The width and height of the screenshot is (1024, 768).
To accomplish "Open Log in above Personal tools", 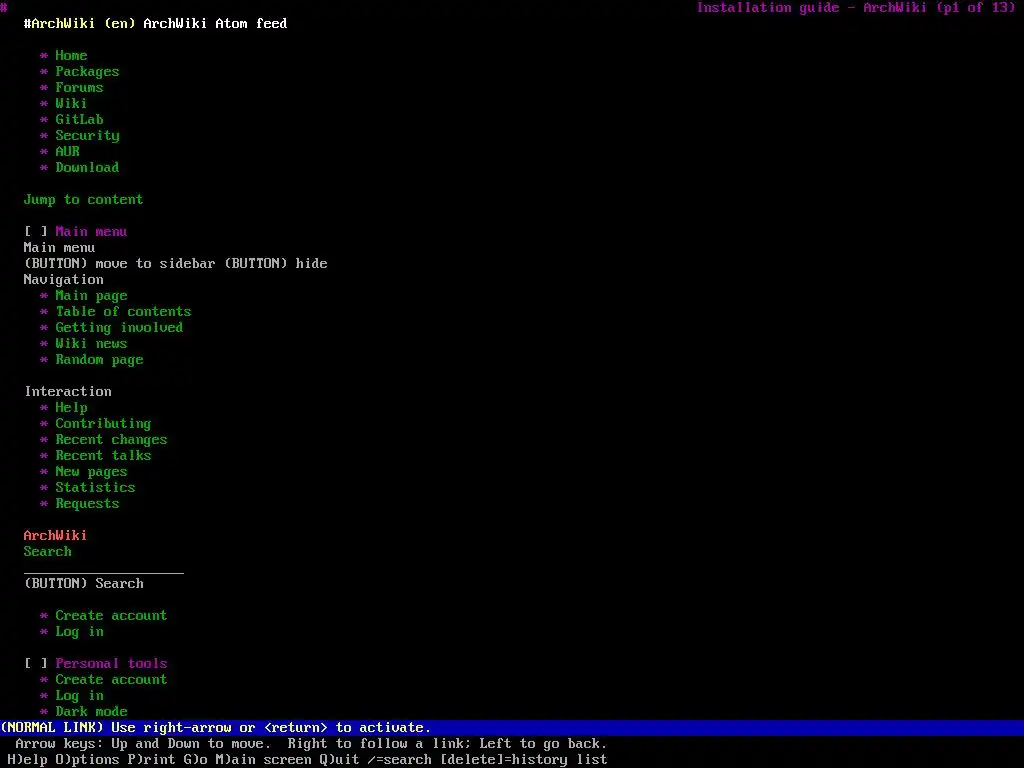I will click(80, 632).
